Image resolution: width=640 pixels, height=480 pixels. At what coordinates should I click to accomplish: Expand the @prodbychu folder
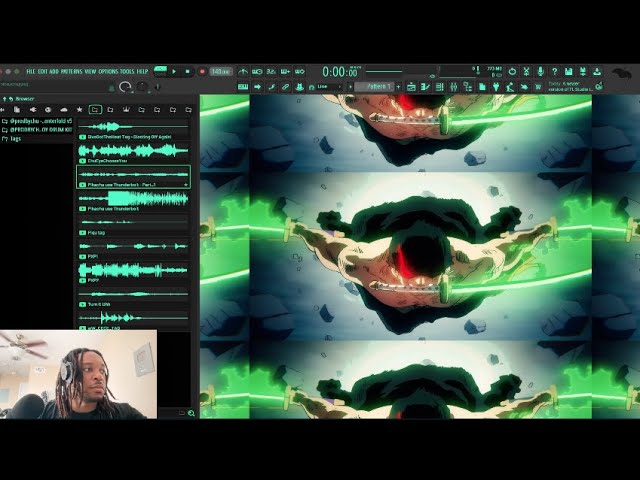click(37, 121)
